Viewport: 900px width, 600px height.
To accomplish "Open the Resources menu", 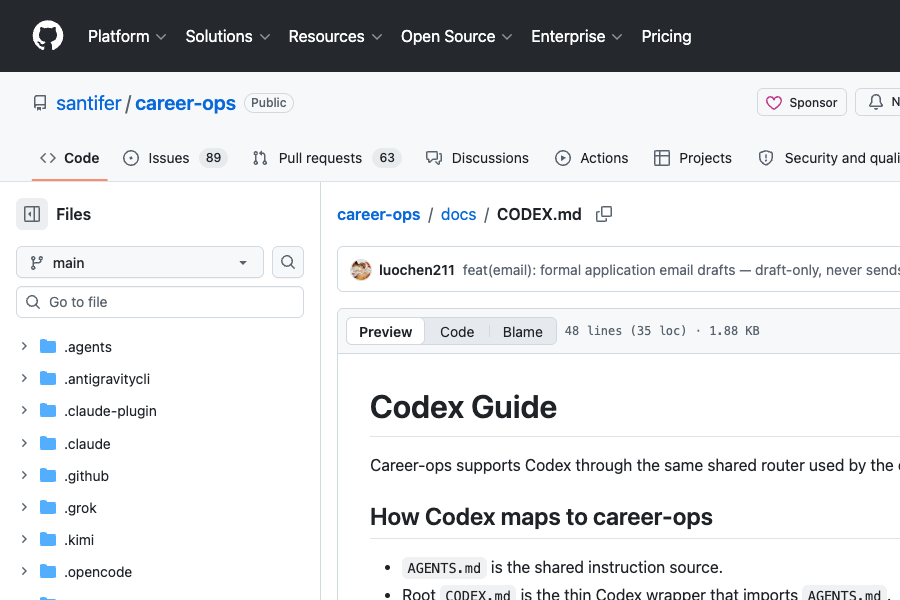I will [335, 36].
